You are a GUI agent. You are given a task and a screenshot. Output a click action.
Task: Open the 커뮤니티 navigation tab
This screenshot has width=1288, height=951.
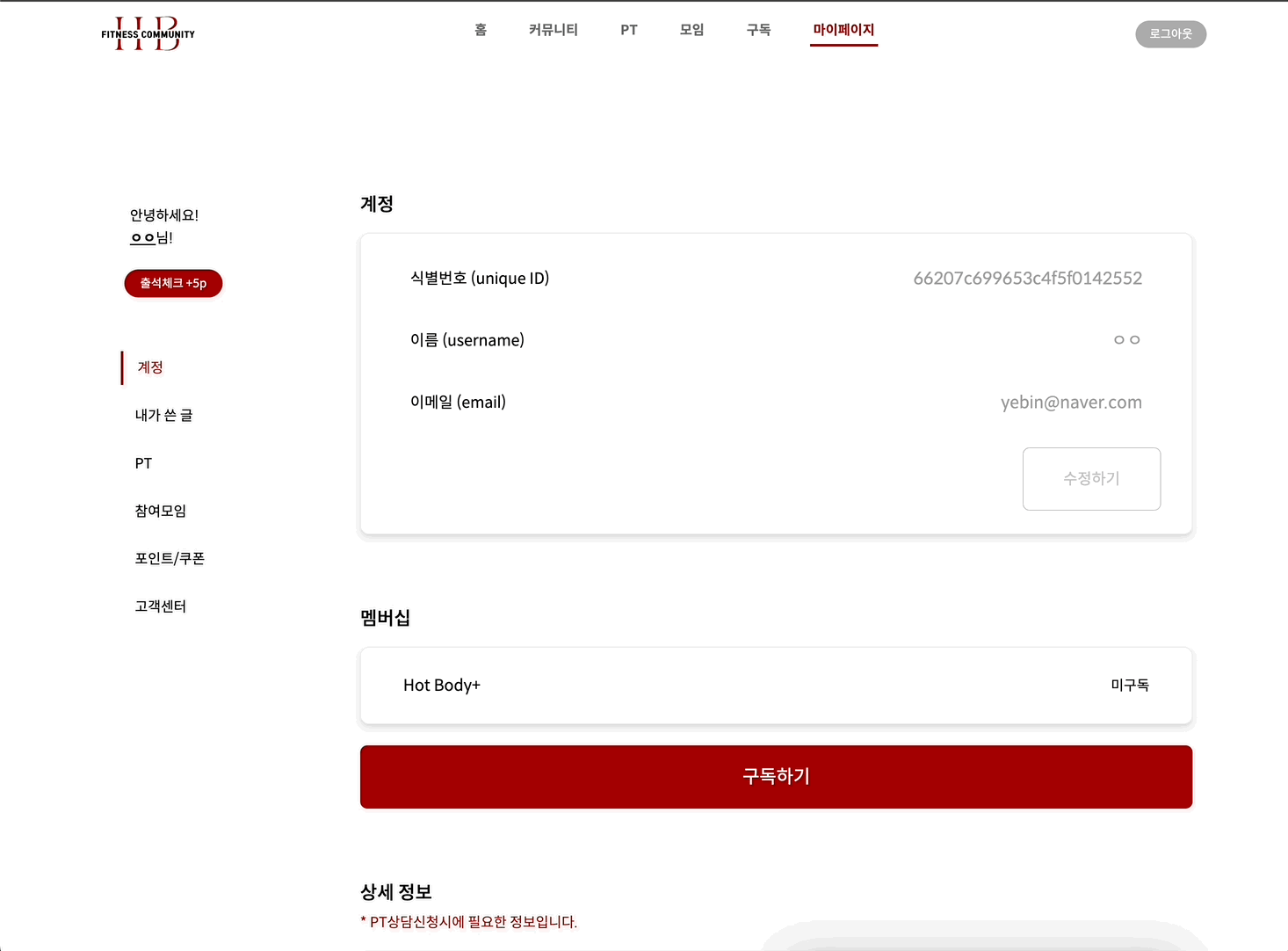coord(553,30)
